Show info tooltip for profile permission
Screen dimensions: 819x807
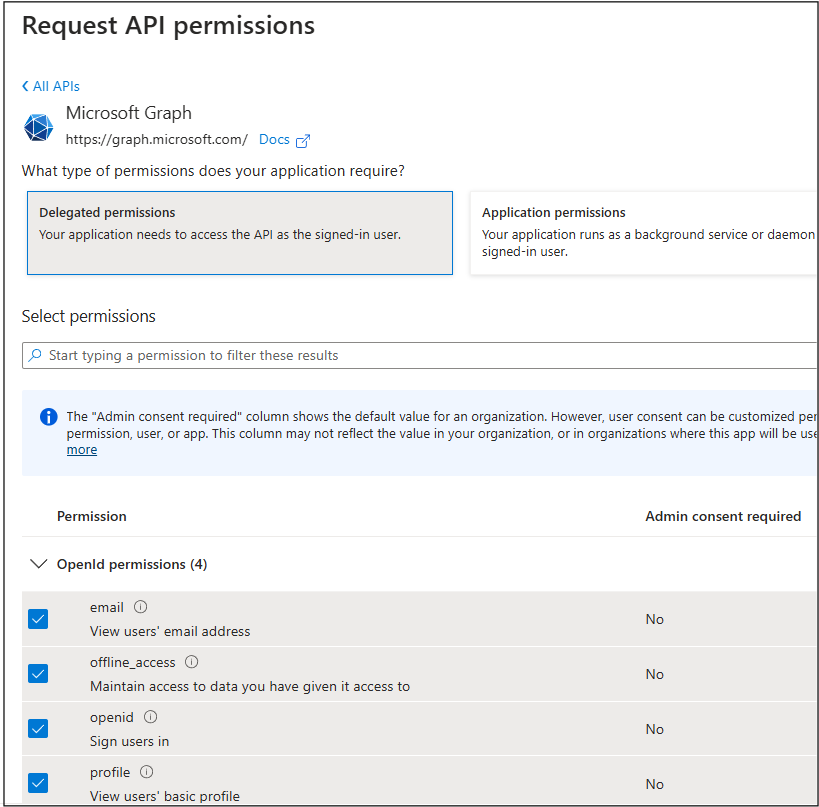tap(147, 772)
